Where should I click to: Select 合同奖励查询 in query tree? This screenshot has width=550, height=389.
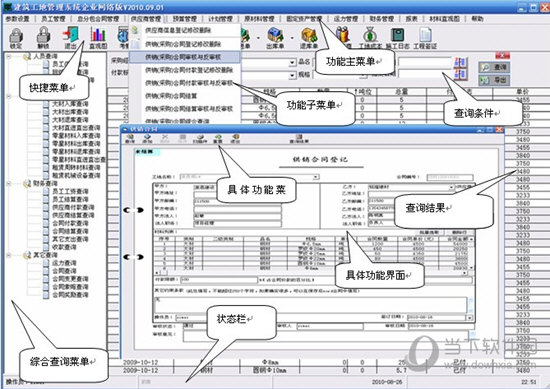[70, 295]
